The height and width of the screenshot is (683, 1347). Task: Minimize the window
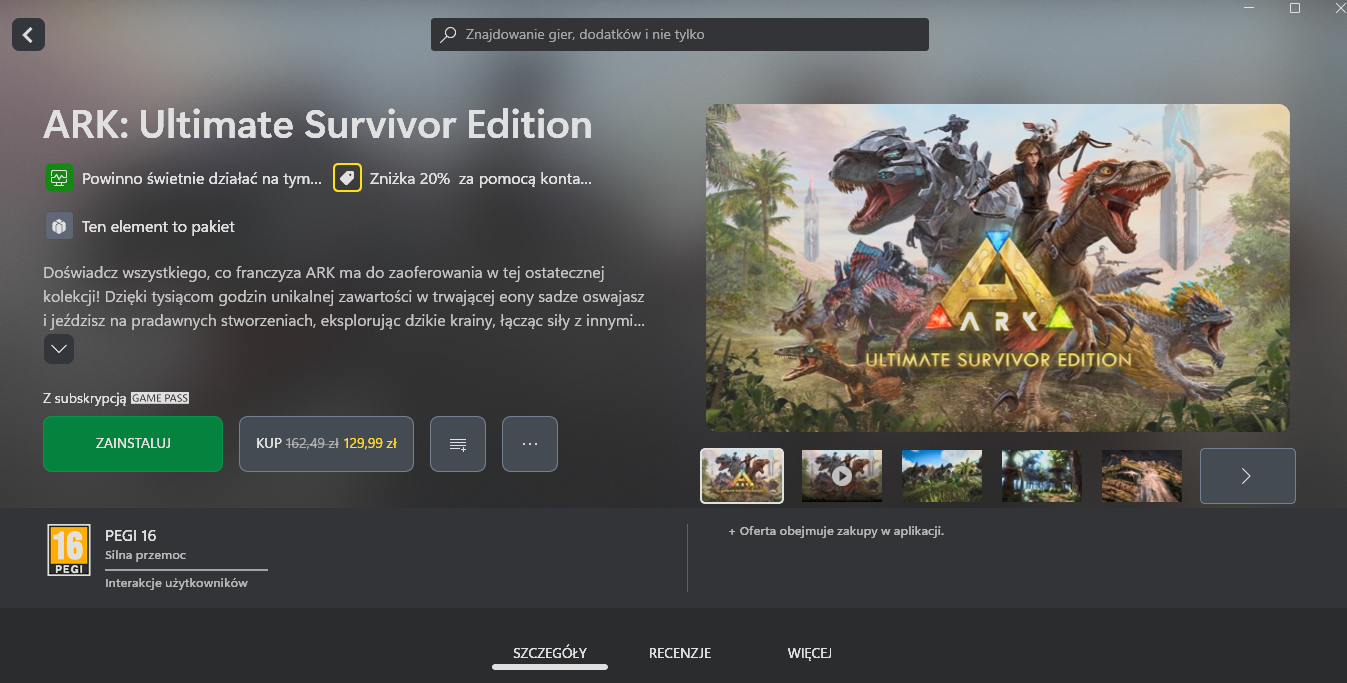coord(1249,8)
